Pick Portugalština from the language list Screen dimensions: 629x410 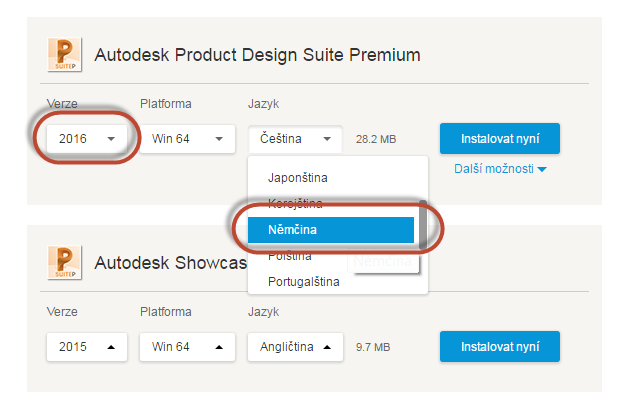click(304, 282)
